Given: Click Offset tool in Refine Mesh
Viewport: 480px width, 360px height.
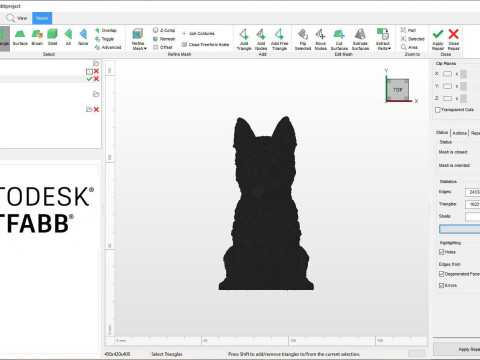Looking at the screenshot, I should tap(163, 47).
